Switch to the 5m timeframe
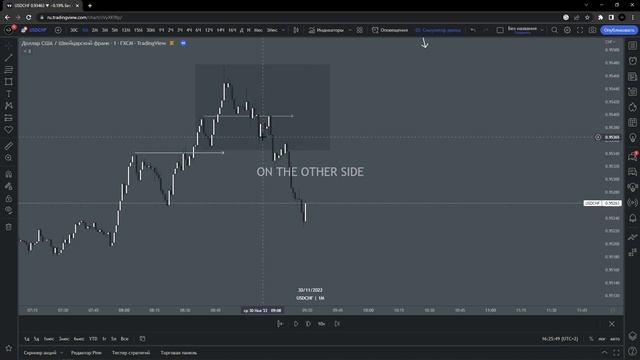 (115, 30)
